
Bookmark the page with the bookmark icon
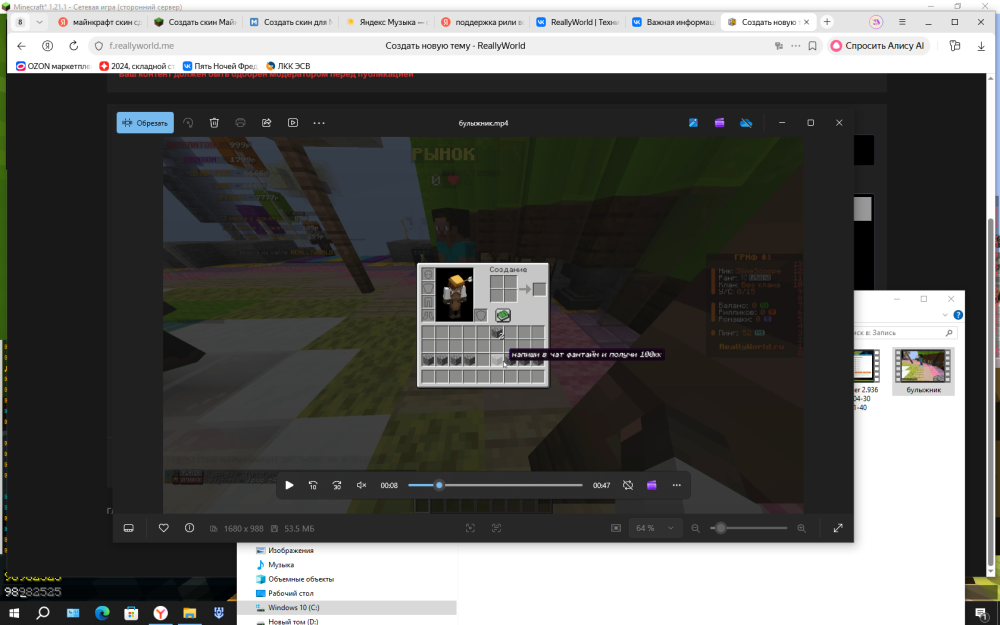coord(812,46)
